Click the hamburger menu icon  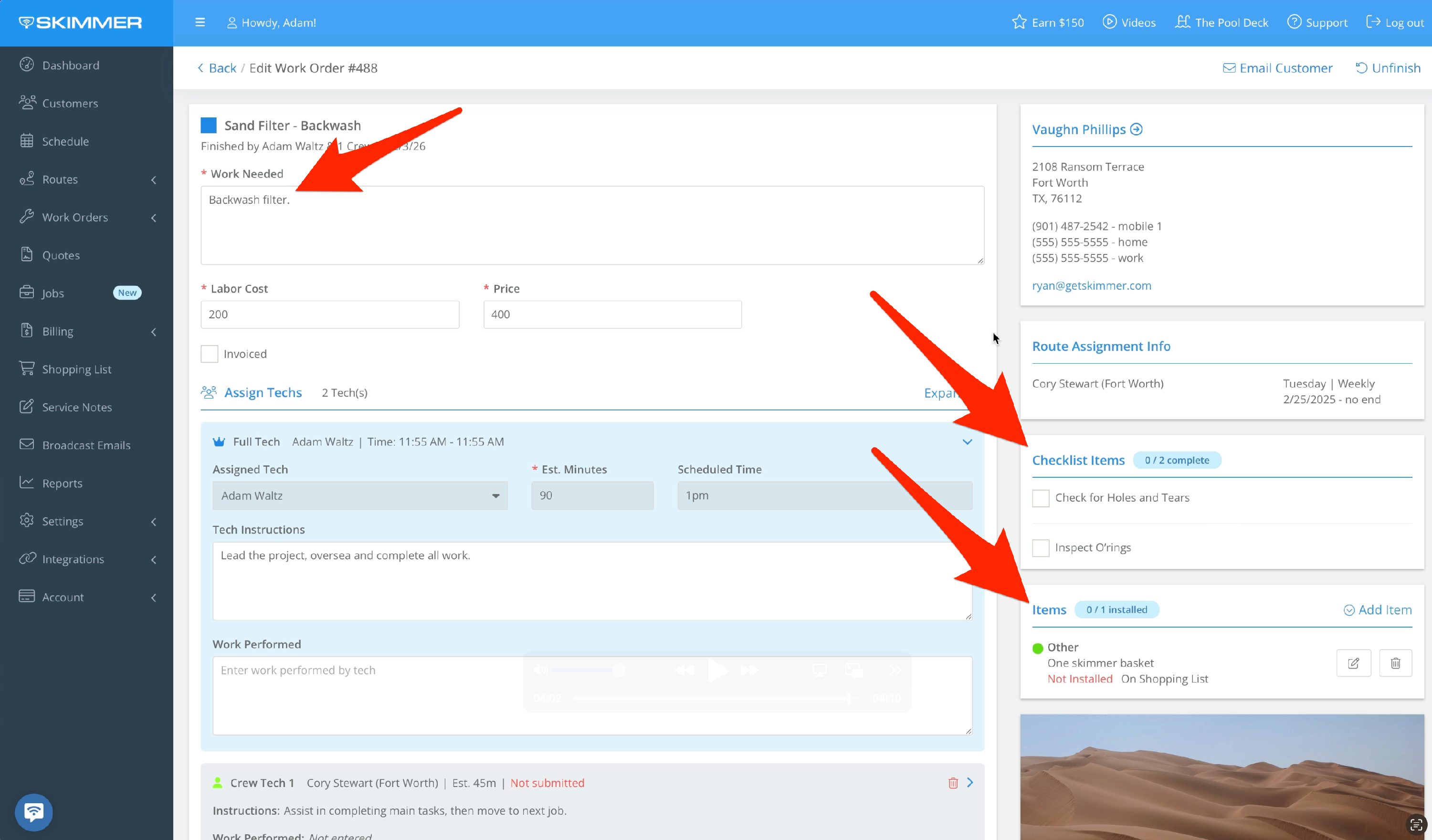(200, 22)
